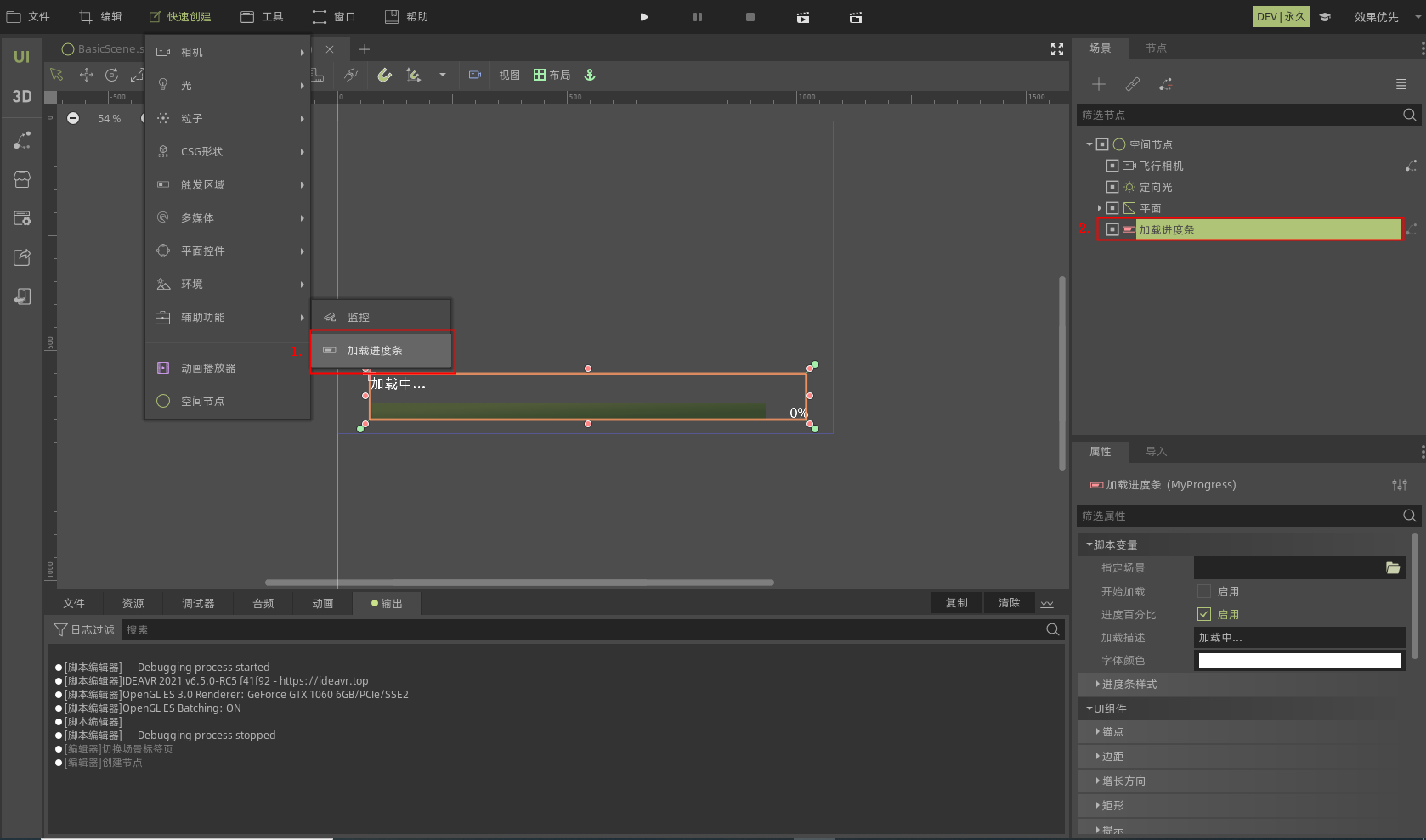Collapse the 空间节点 tree node
Image resolution: width=1426 pixels, height=840 pixels.
(x=1089, y=144)
